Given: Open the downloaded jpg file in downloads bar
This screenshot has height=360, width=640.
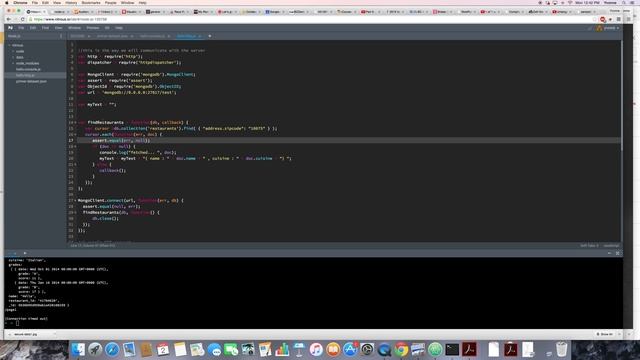Looking at the screenshot, I should (x=25, y=334).
